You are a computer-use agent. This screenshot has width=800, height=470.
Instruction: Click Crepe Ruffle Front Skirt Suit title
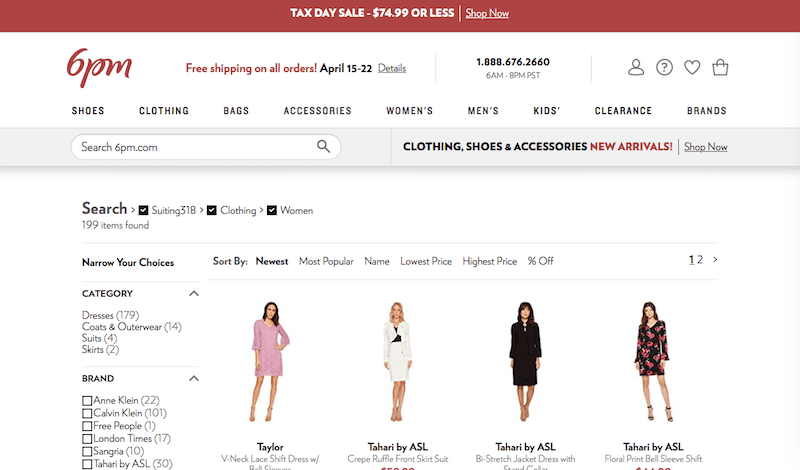pos(397,459)
